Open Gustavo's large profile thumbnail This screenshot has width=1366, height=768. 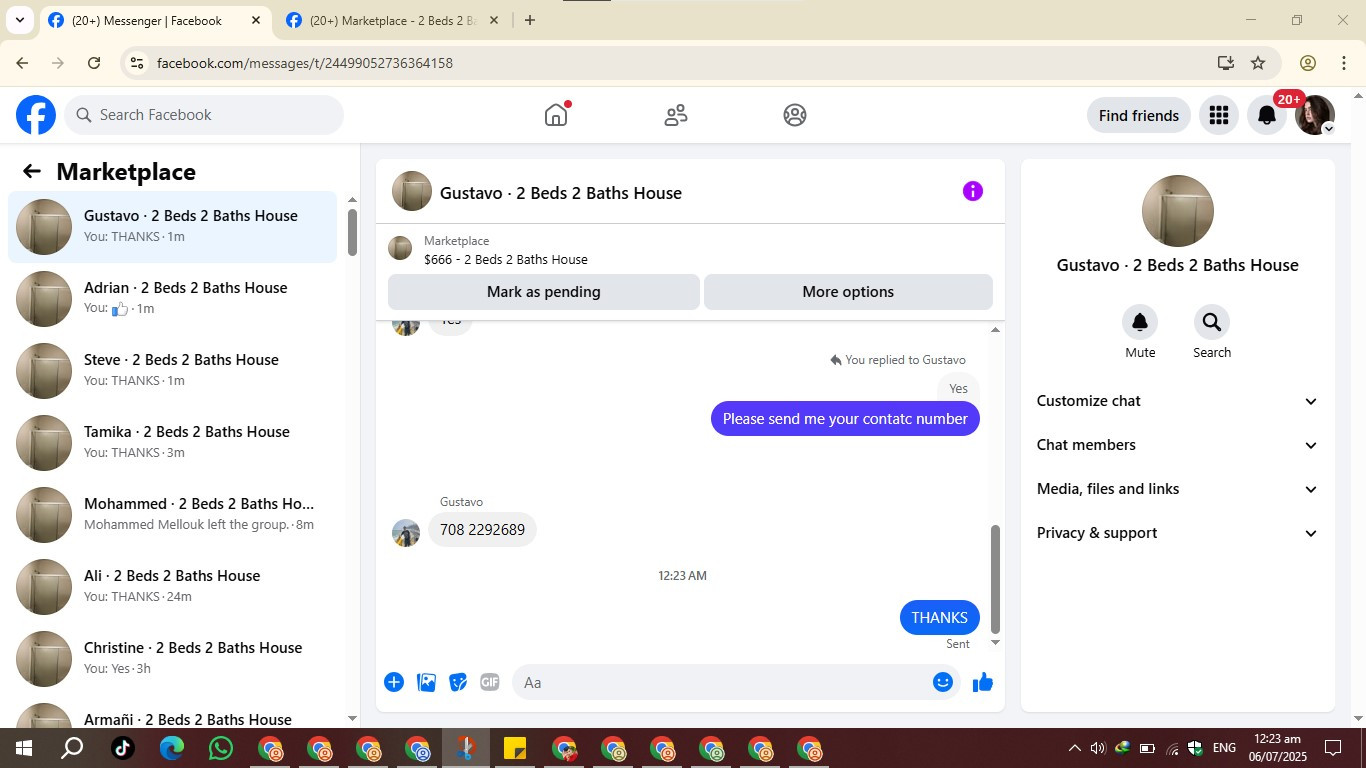tap(1178, 211)
